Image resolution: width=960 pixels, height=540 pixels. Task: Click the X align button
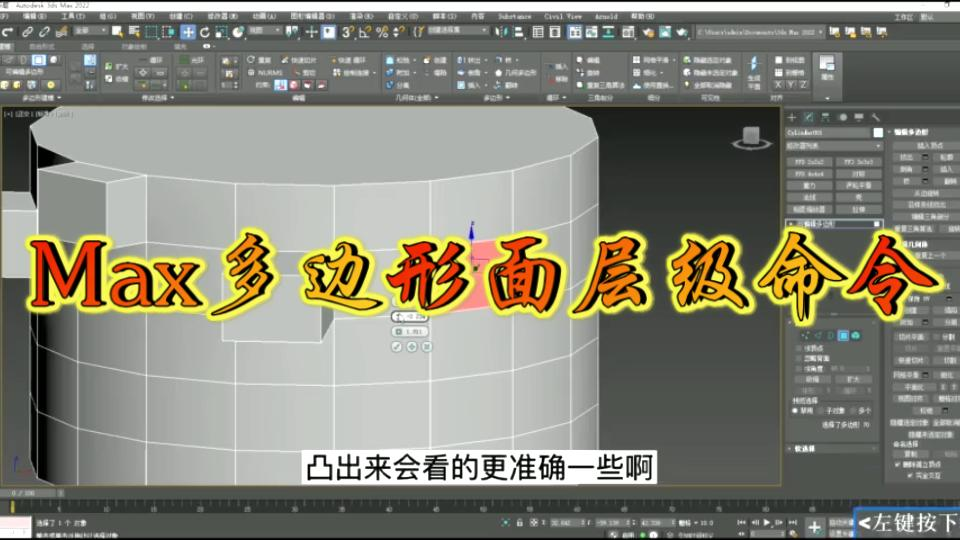tap(778, 85)
